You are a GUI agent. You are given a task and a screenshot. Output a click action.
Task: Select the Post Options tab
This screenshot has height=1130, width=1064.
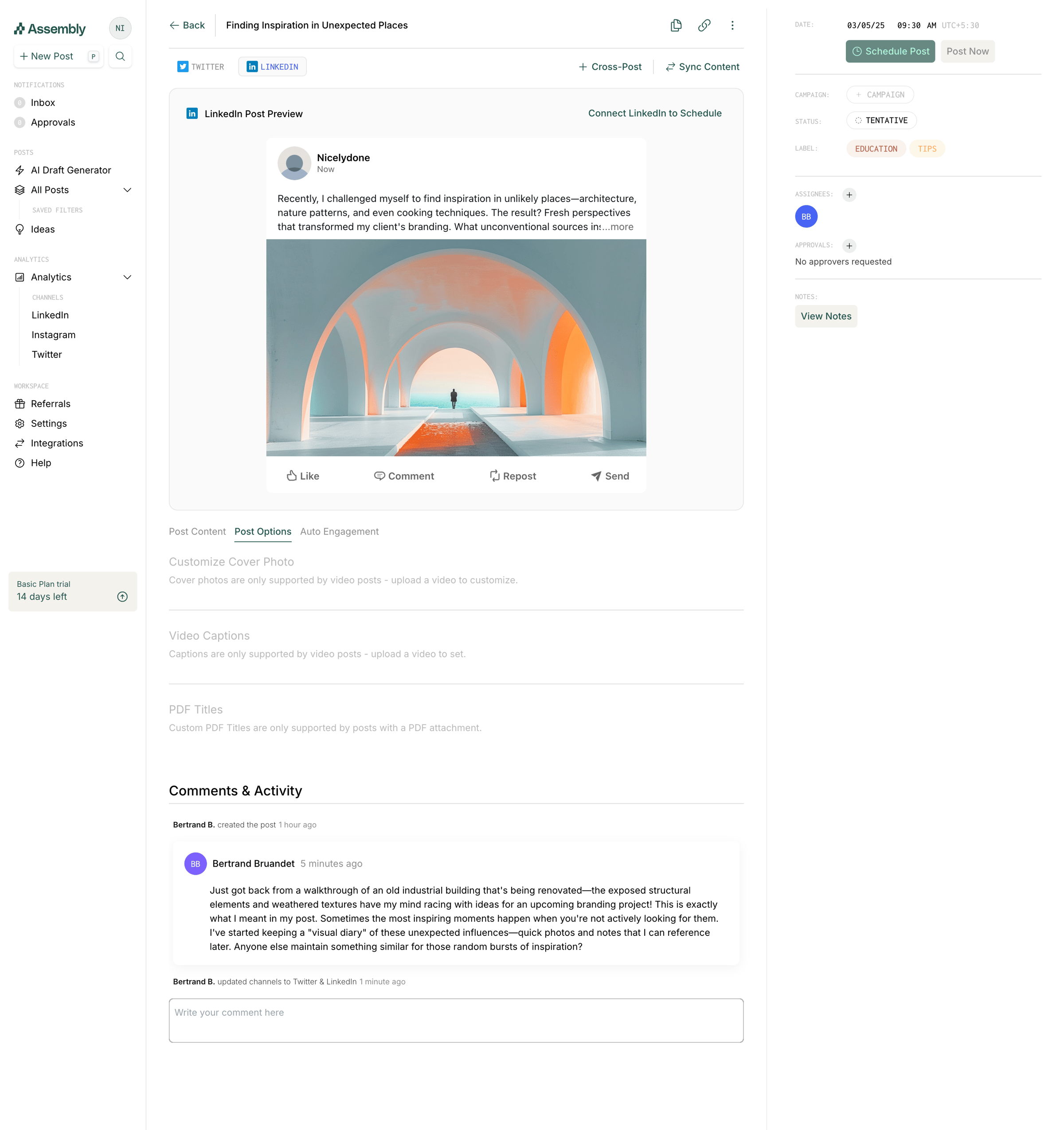262,532
